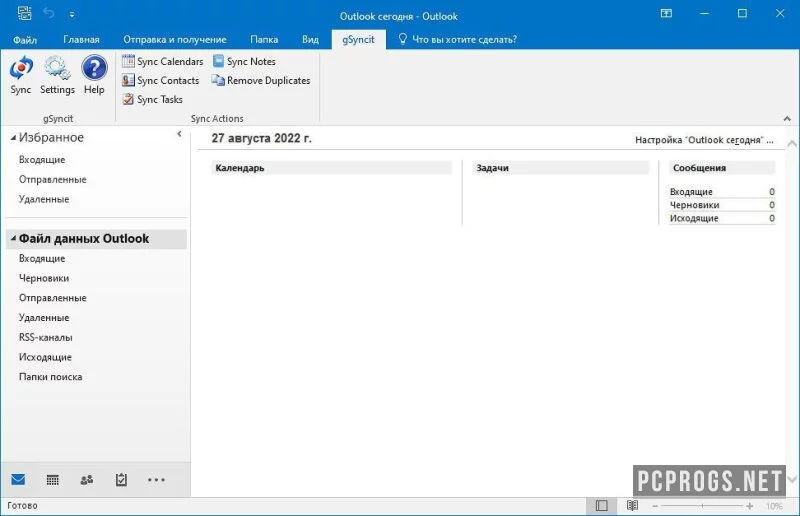Start Sync Calendars action
Screen dimensions: 800x516
[x=163, y=61]
